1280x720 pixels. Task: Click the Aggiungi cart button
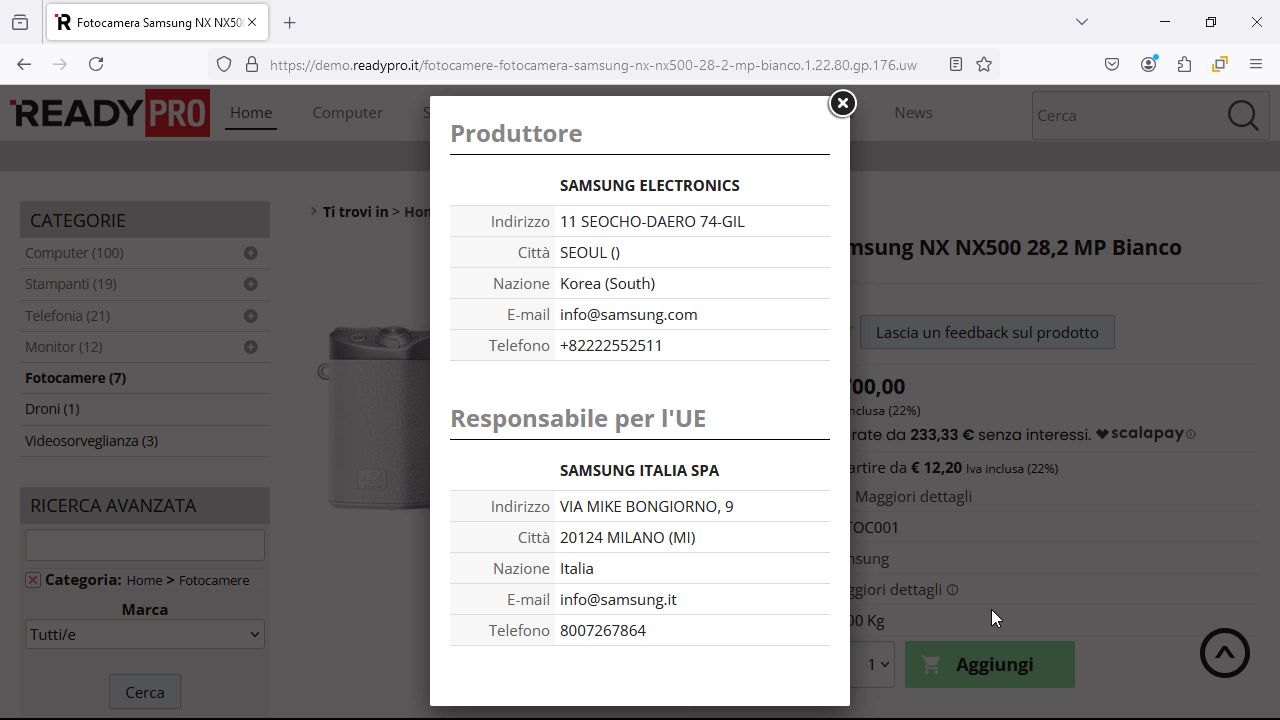click(x=990, y=664)
